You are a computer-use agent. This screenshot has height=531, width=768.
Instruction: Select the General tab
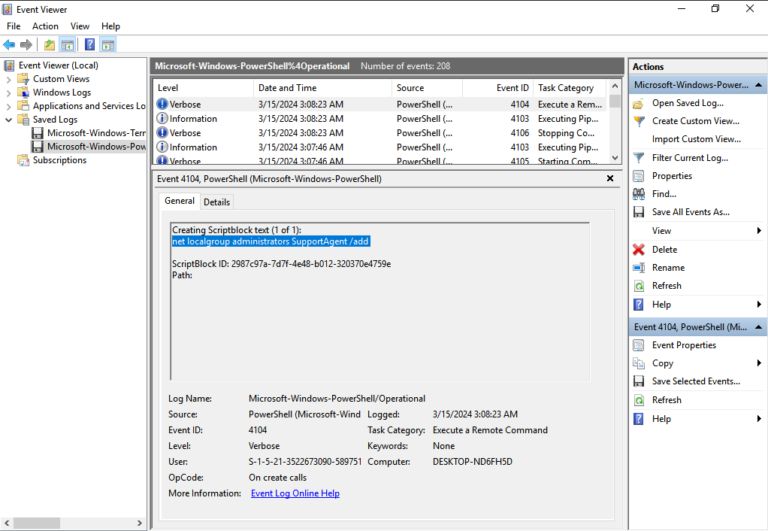click(179, 201)
